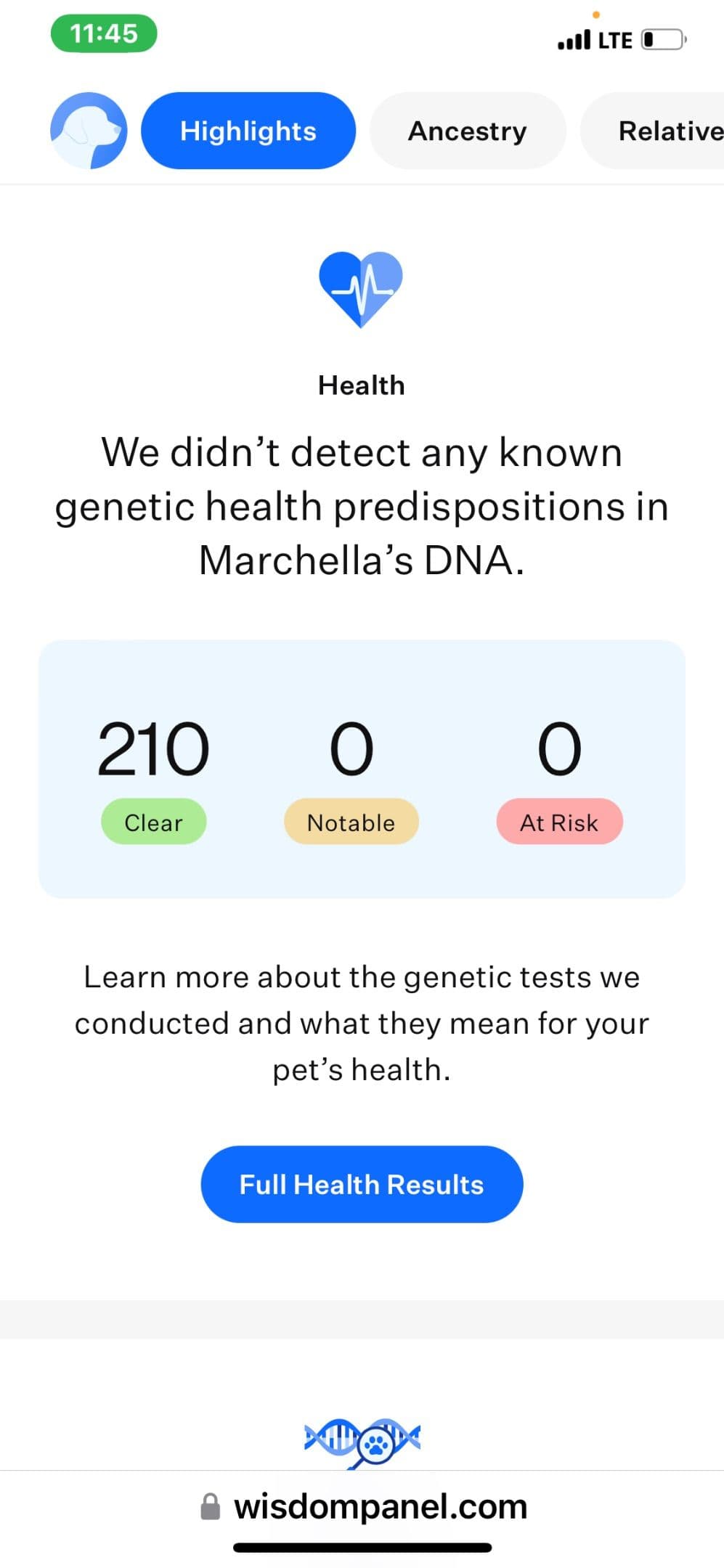Tap the Health section heading

coord(362,385)
